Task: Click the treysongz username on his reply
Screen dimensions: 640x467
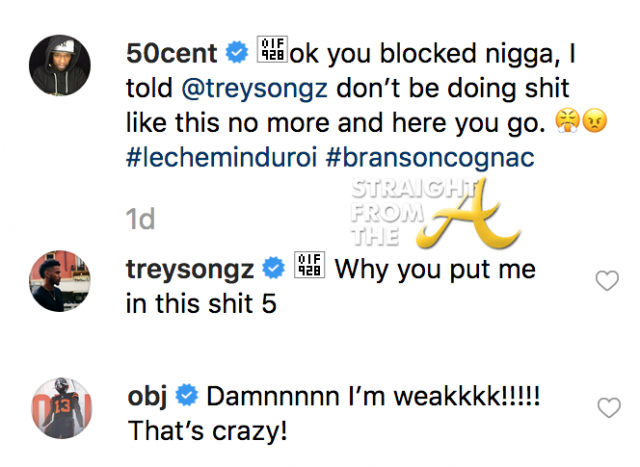Action: point(190,268)
